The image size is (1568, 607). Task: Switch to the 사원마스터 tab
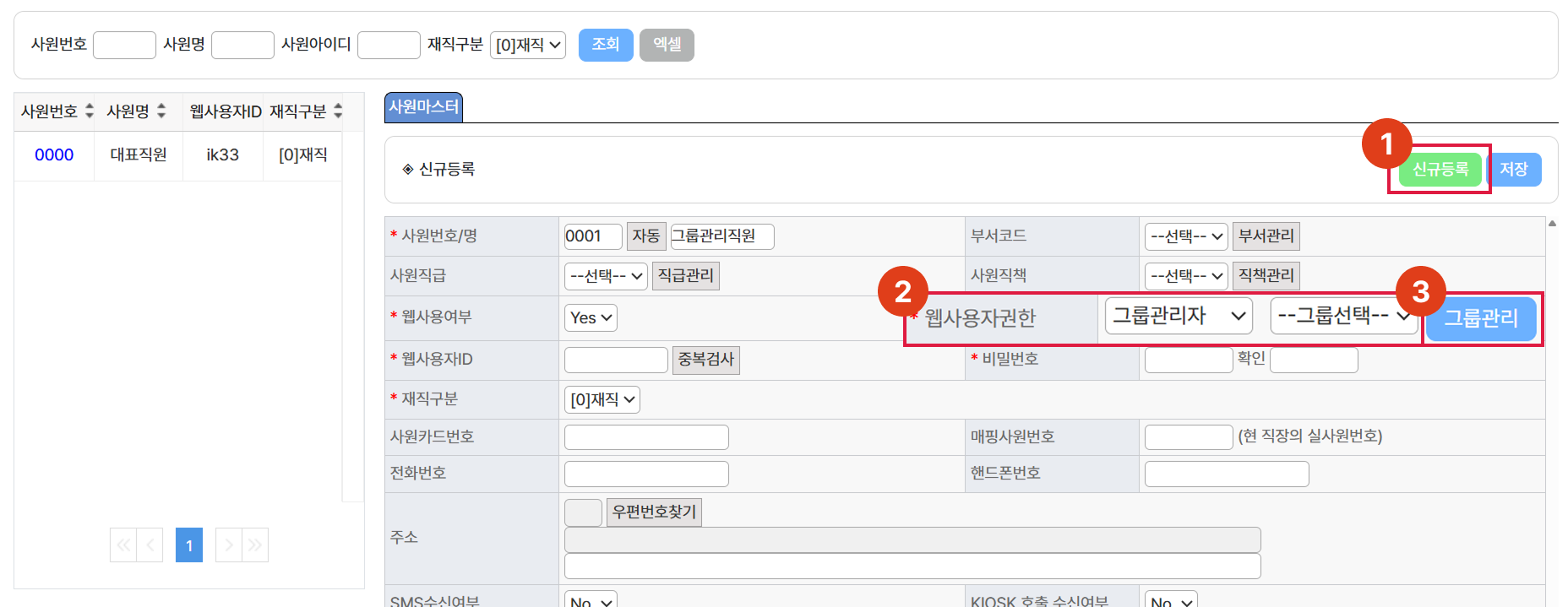pyautogui.click(x=423, y=107)
